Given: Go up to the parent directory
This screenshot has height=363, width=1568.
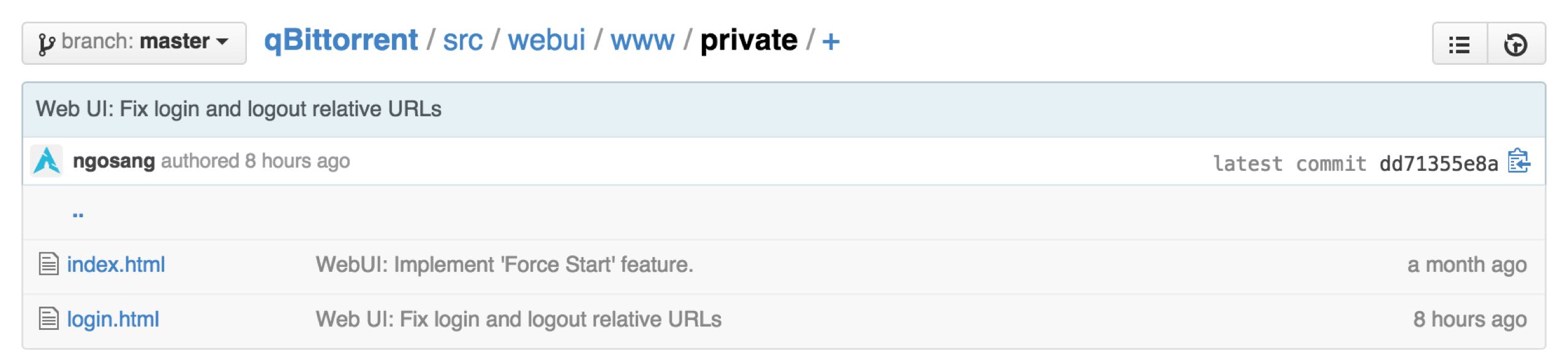Looking at the screenshot, I should coord(78,213).
